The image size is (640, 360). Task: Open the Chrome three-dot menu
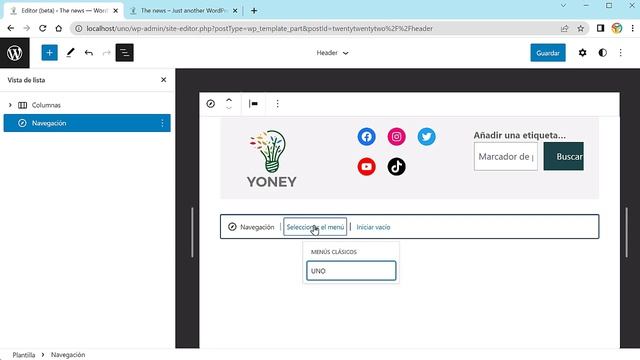[x=633, y=28]
